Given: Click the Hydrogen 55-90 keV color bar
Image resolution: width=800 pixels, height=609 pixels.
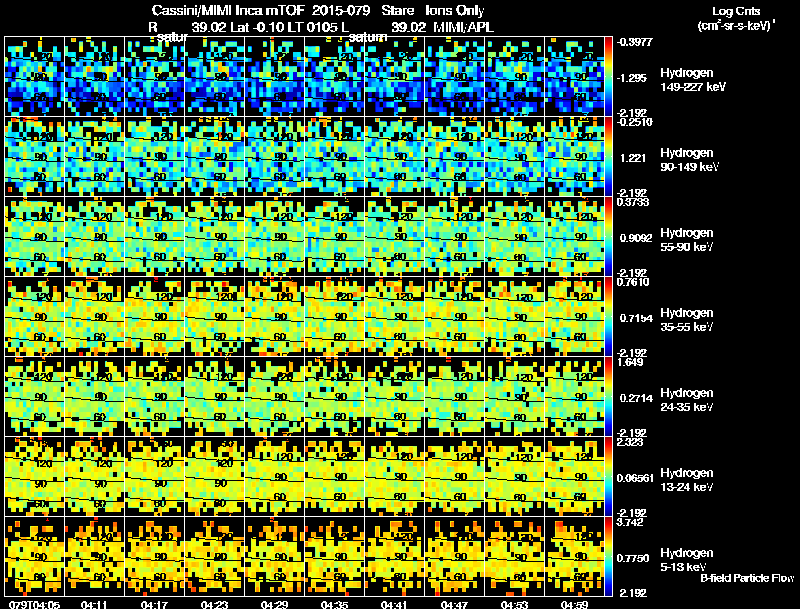Looking at the screenshot, I should click(608, 237).
